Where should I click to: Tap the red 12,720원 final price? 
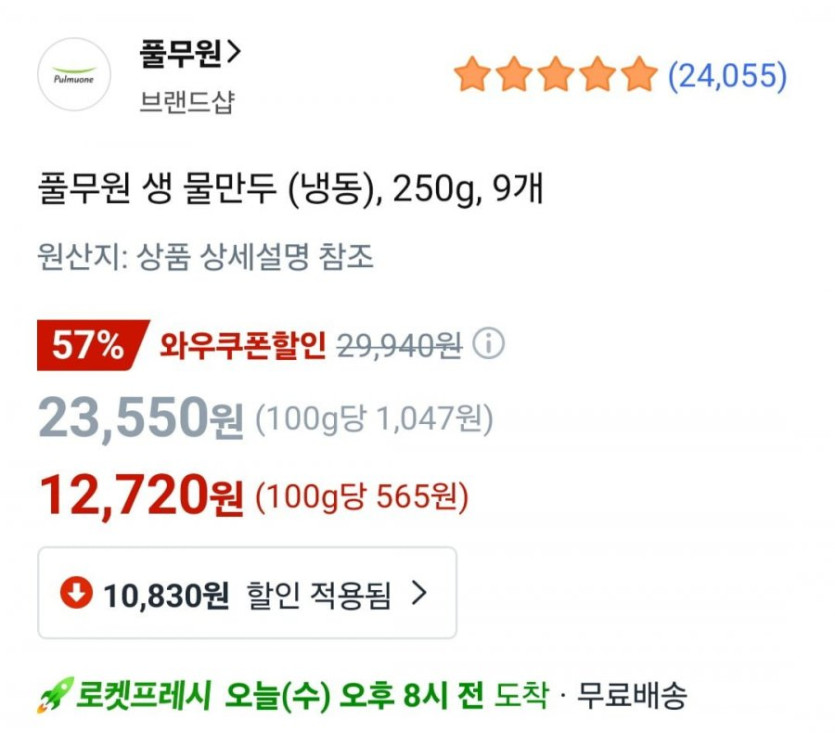coord(140,494)
